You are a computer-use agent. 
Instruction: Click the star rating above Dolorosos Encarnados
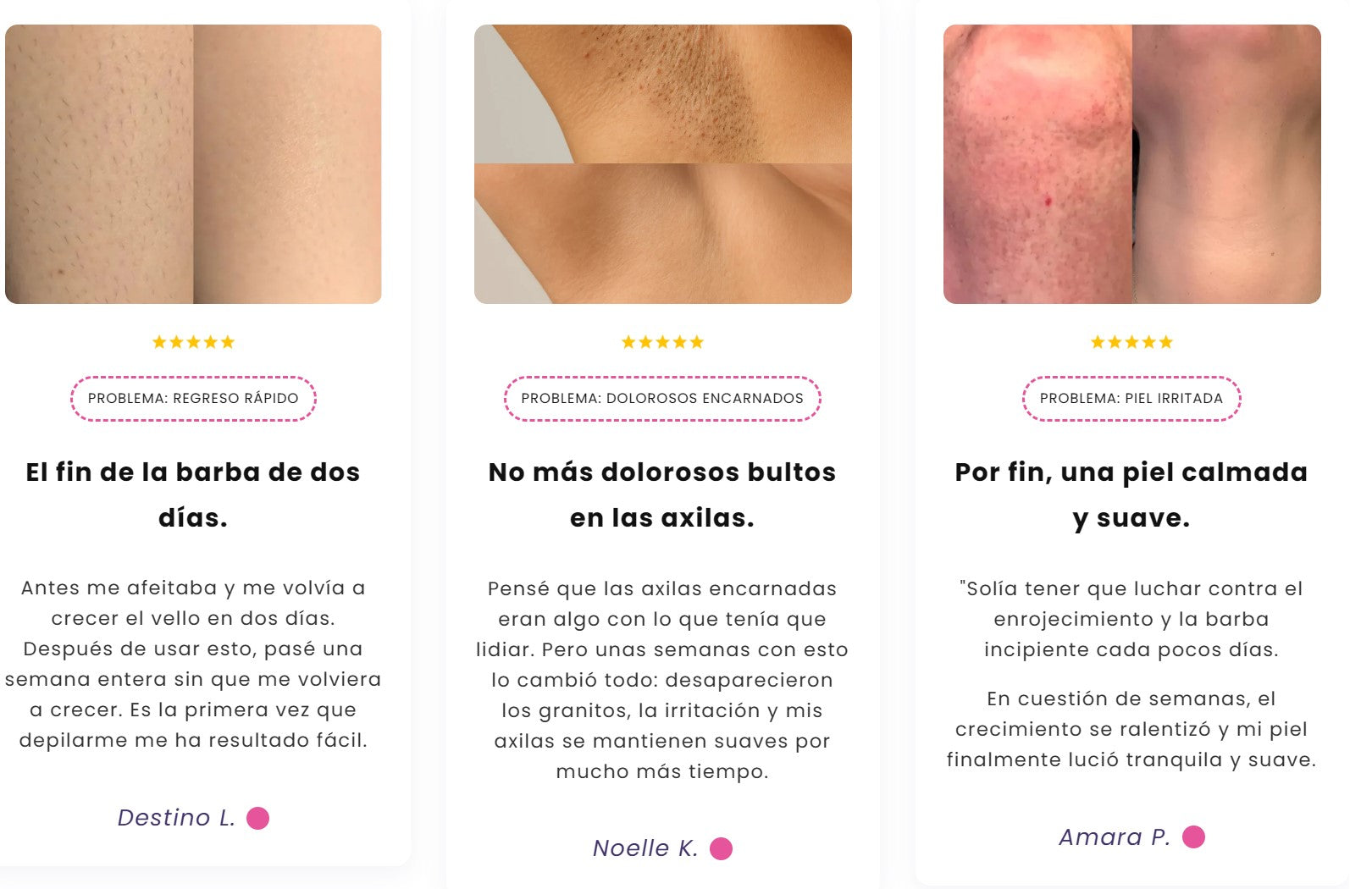point(662,342)
